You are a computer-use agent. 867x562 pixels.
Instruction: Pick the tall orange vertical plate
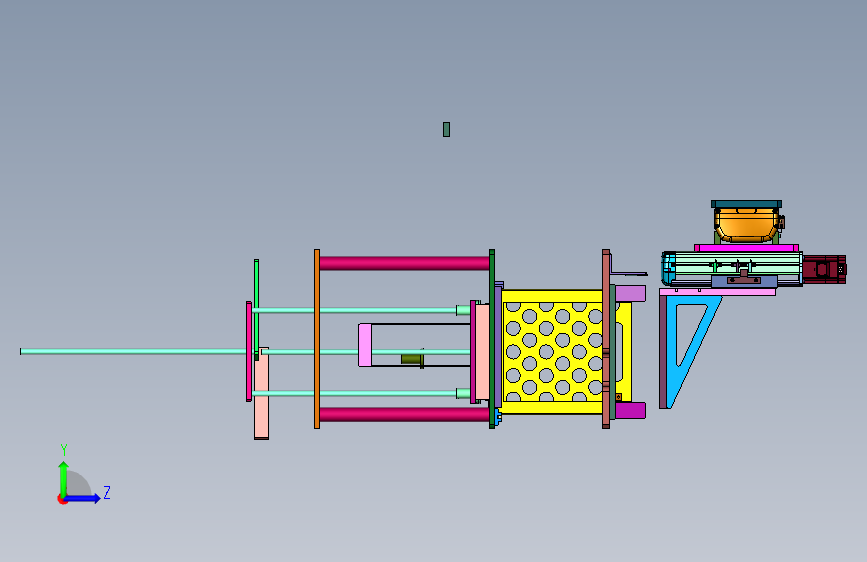pos(317,339)
